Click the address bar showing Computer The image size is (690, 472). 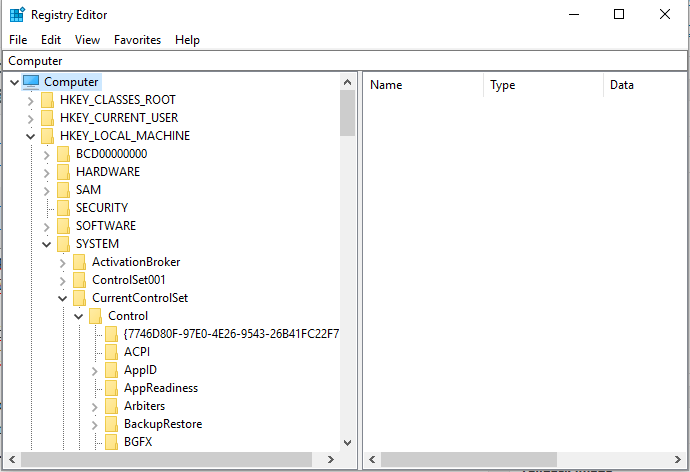click(x=345, y=61)
